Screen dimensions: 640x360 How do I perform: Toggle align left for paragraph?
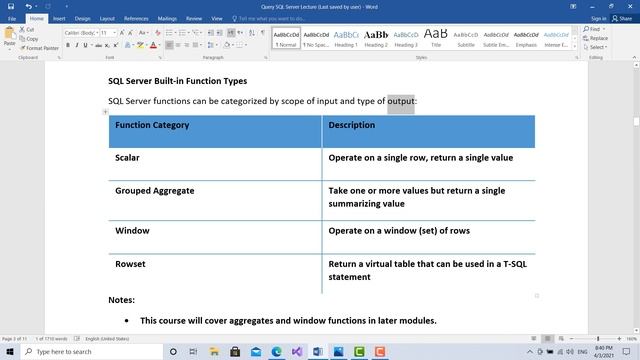169,45
